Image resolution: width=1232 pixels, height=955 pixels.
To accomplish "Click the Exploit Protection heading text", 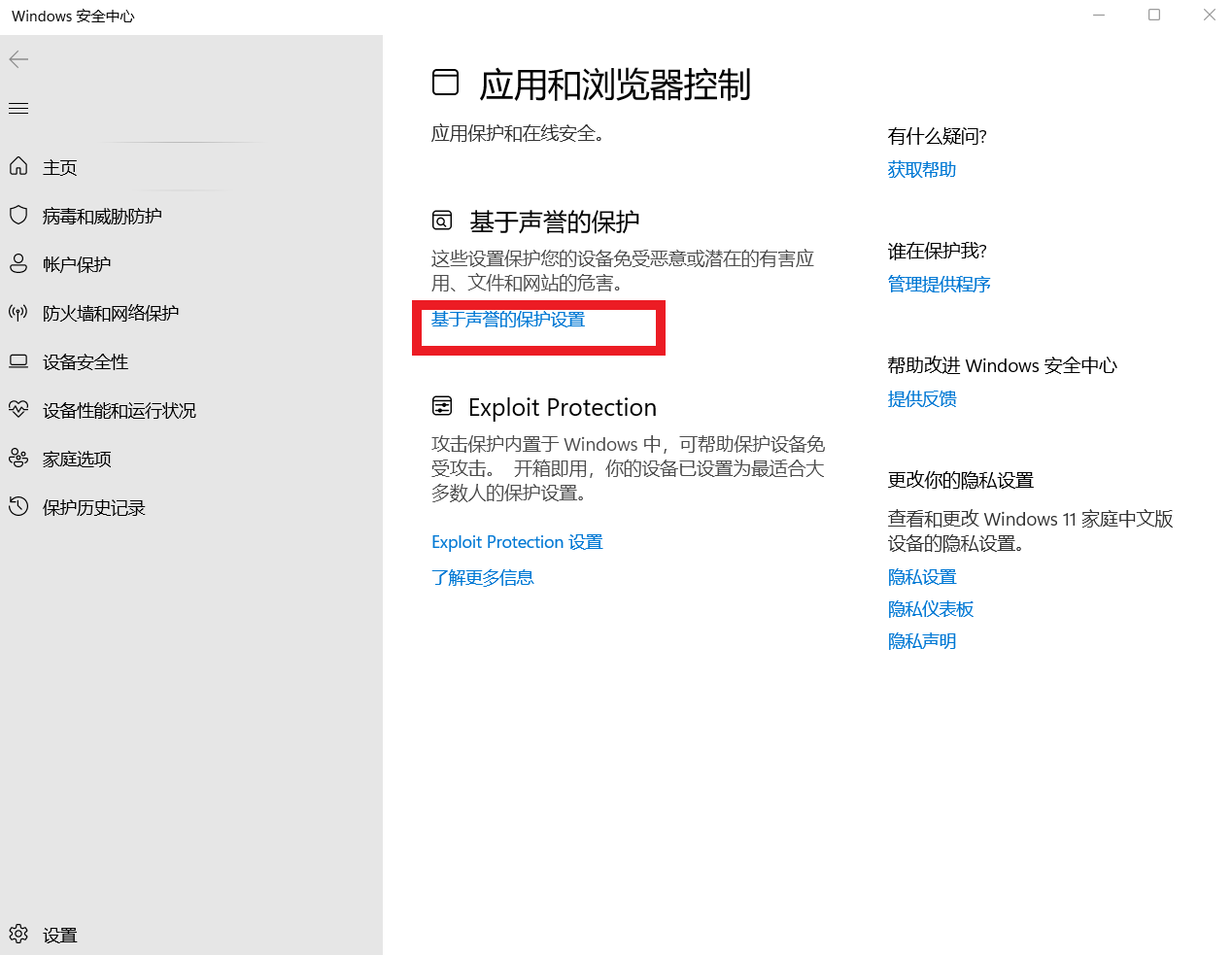I will point(563,407).
